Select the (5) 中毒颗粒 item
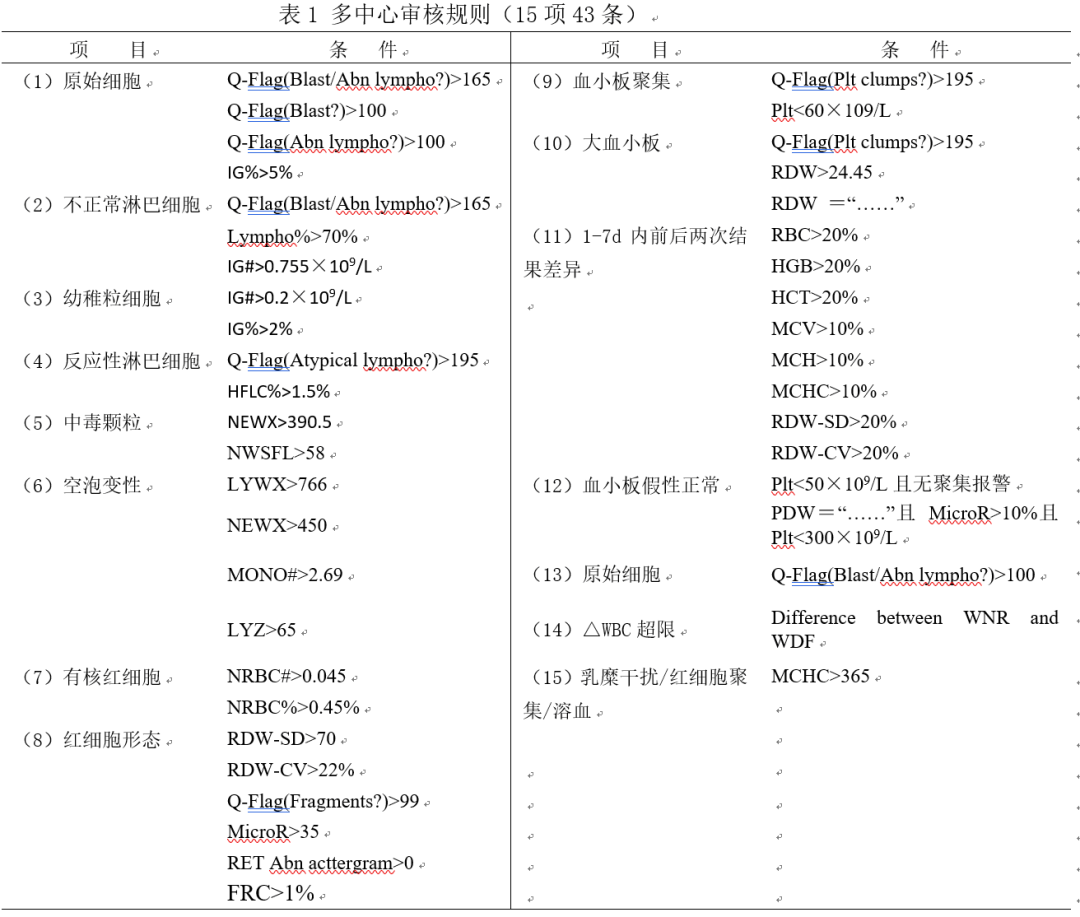This screenshot has width=1080, height=917. pos(87,423)
